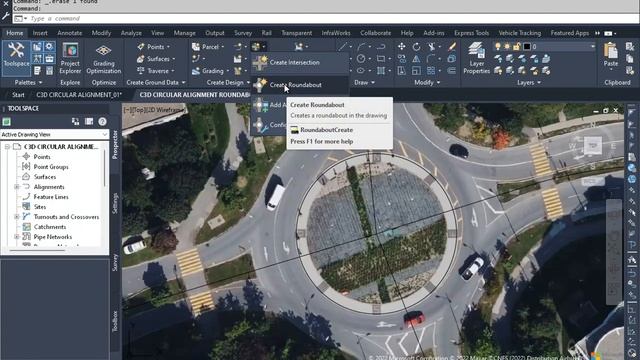Open the Insert ribbon tab
Viewport: 640px width, 360px height.
click(40, 33)
